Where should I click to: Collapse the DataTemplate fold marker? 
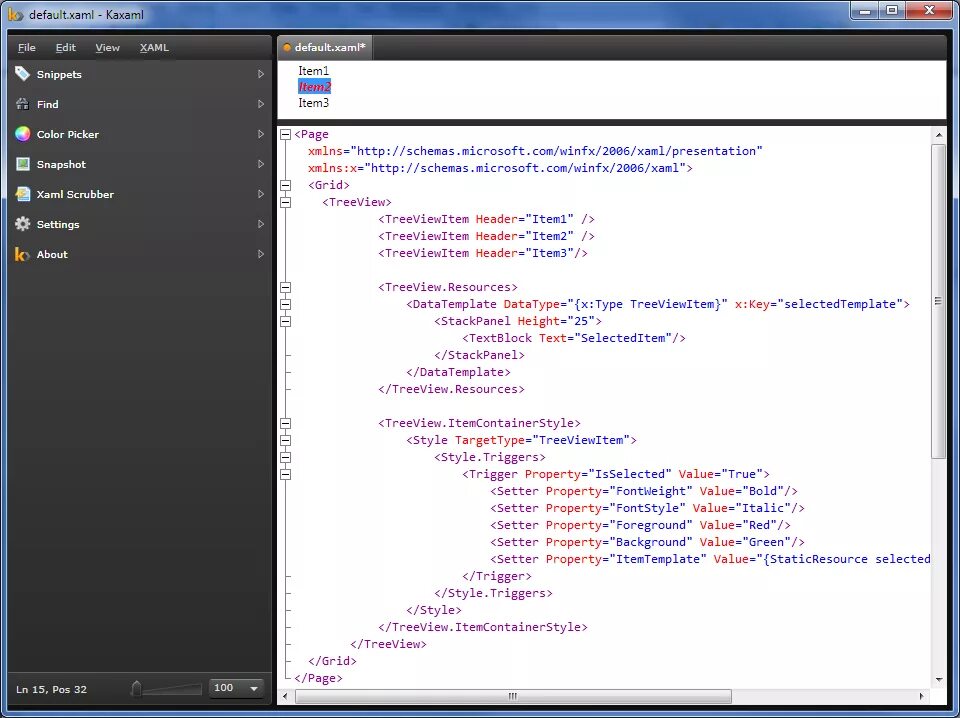coord(285,305)
